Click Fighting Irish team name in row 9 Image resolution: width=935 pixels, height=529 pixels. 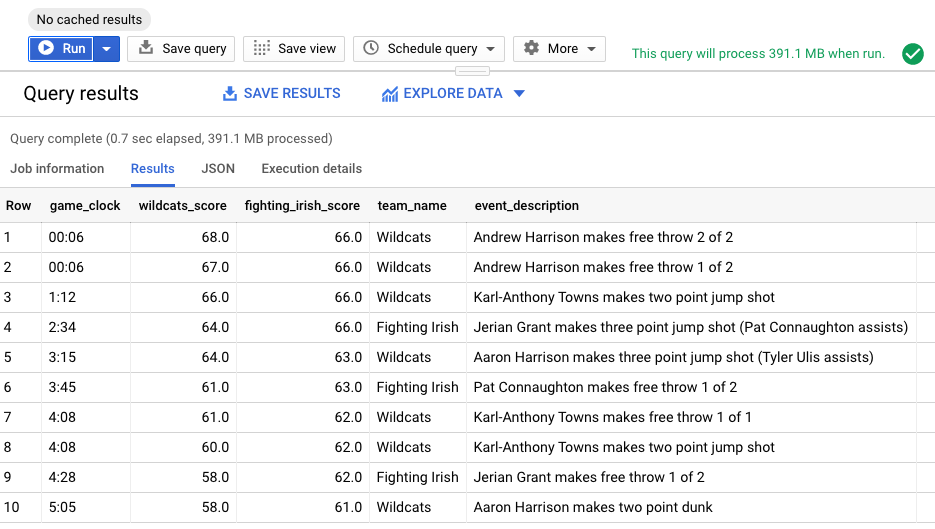click(417, 477)
